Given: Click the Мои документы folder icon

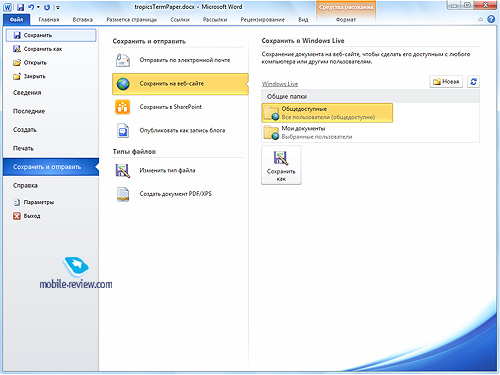Looking at the screenshot, I should (x=271, y=132).
